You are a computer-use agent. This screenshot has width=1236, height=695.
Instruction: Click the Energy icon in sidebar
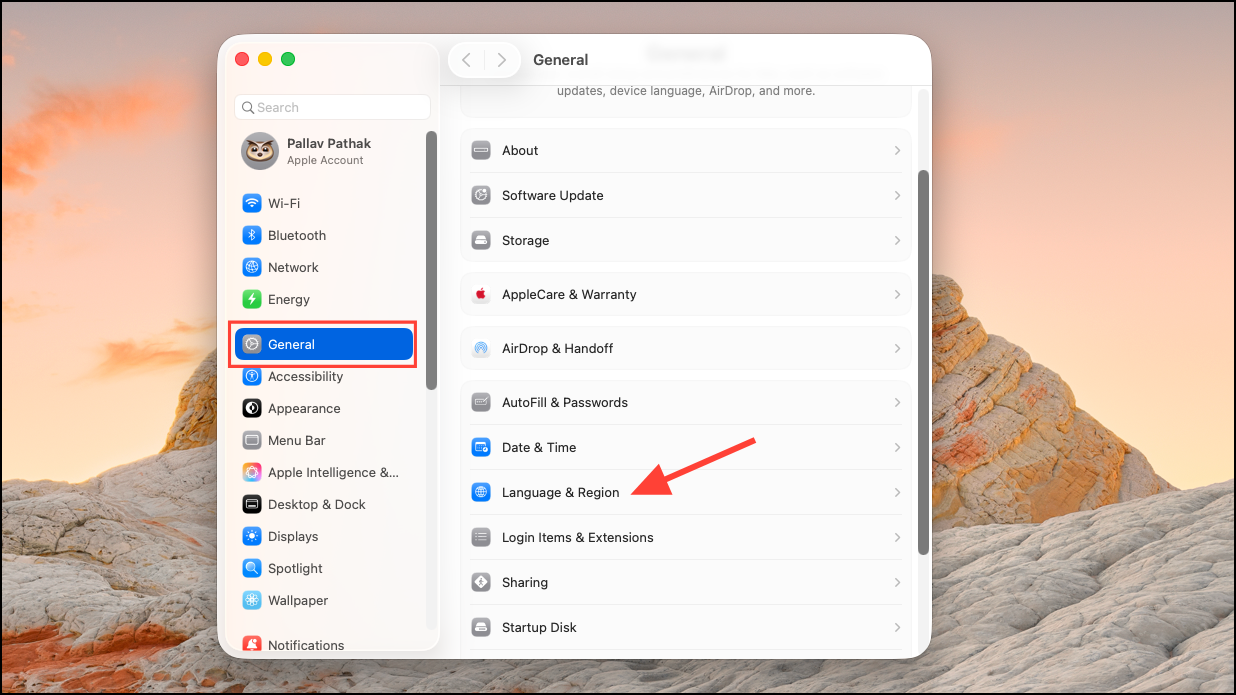coord(252,299)
